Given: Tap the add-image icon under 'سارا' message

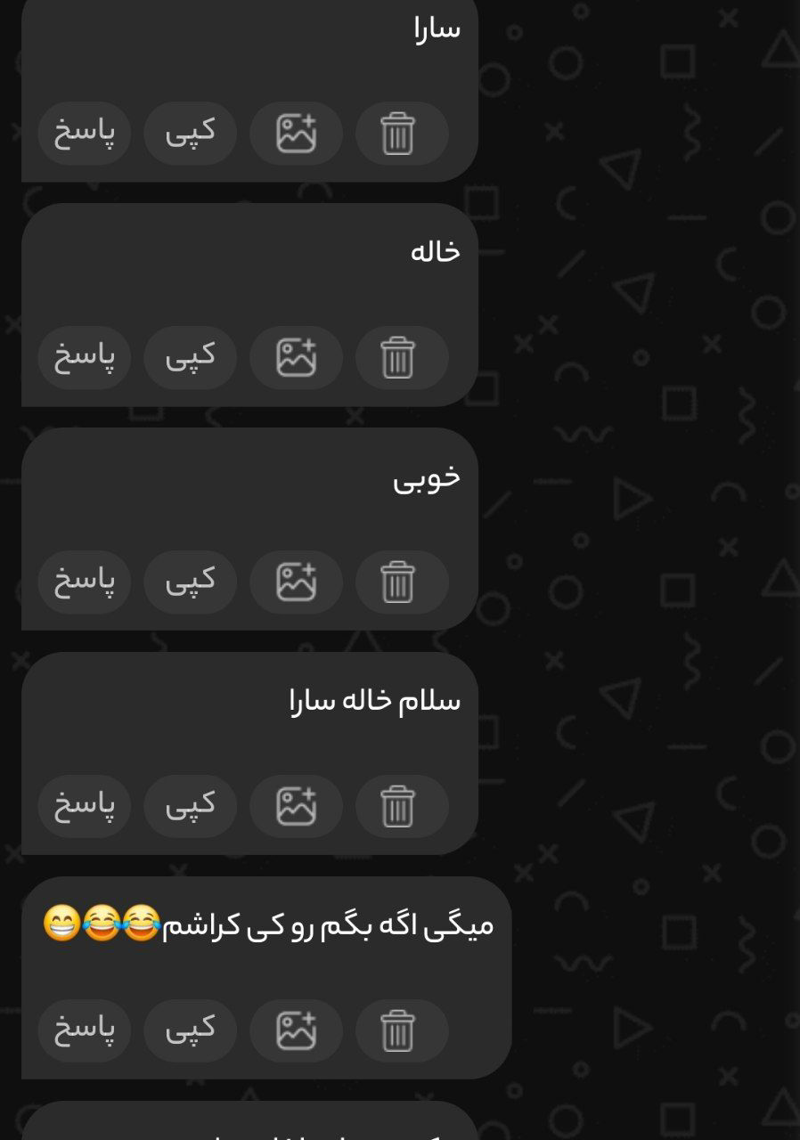Looking at the screenshot, I should [296, 134].
